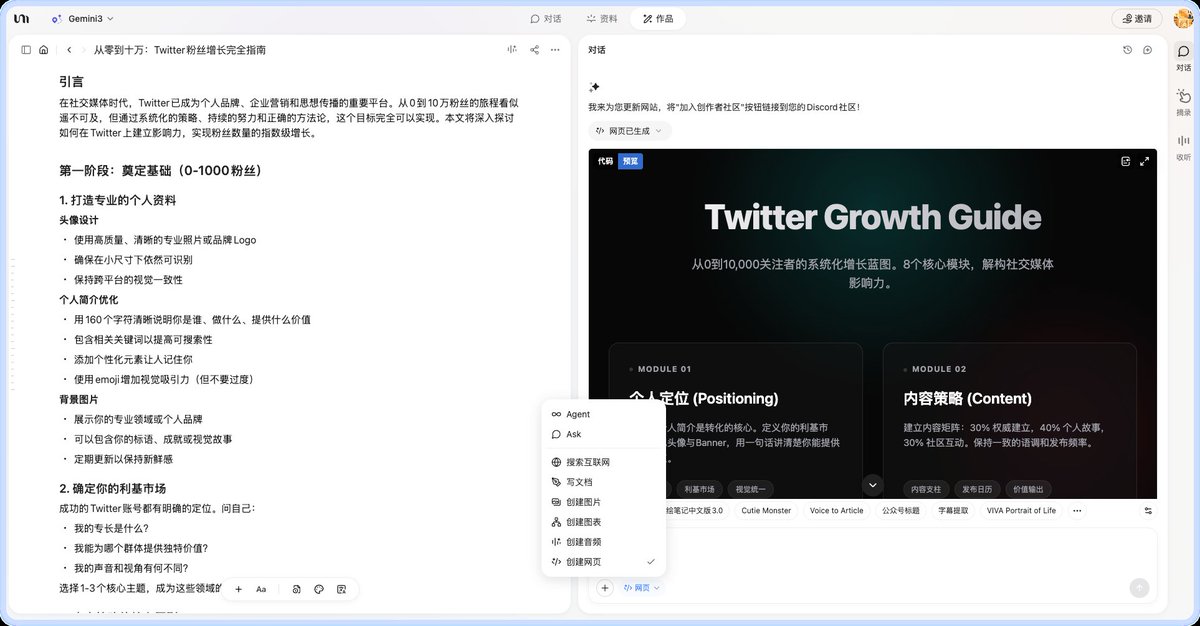Viewport: 1200px width, 626px height.
Task: Open the 网页 dropdown near input box
Action: point(640,588)
